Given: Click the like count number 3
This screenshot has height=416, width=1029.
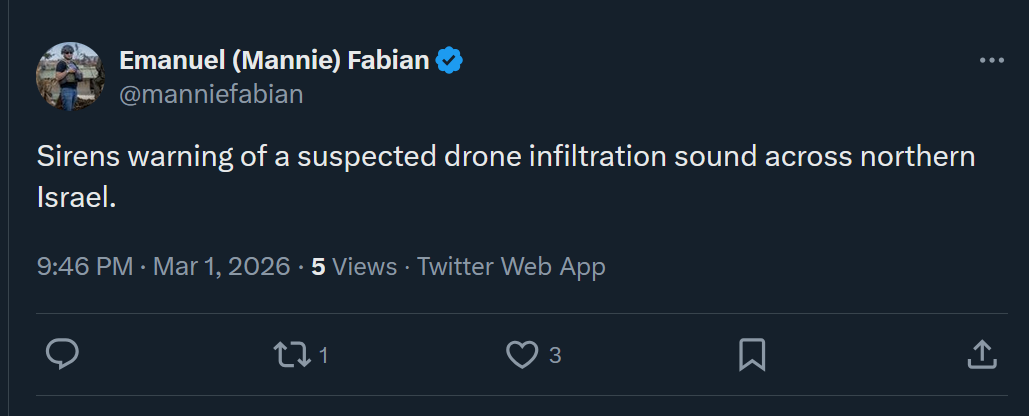Looking at the screenshot, I should pos(554,355).
